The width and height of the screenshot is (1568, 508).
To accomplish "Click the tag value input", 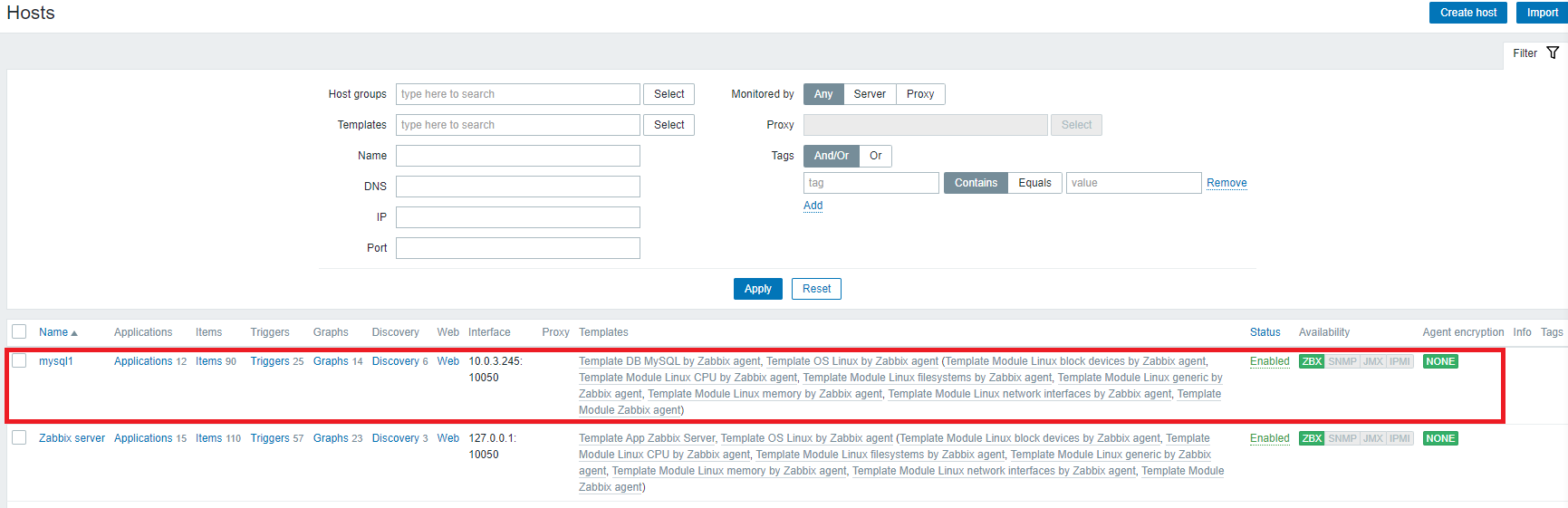I will [x=1134, y=183].
